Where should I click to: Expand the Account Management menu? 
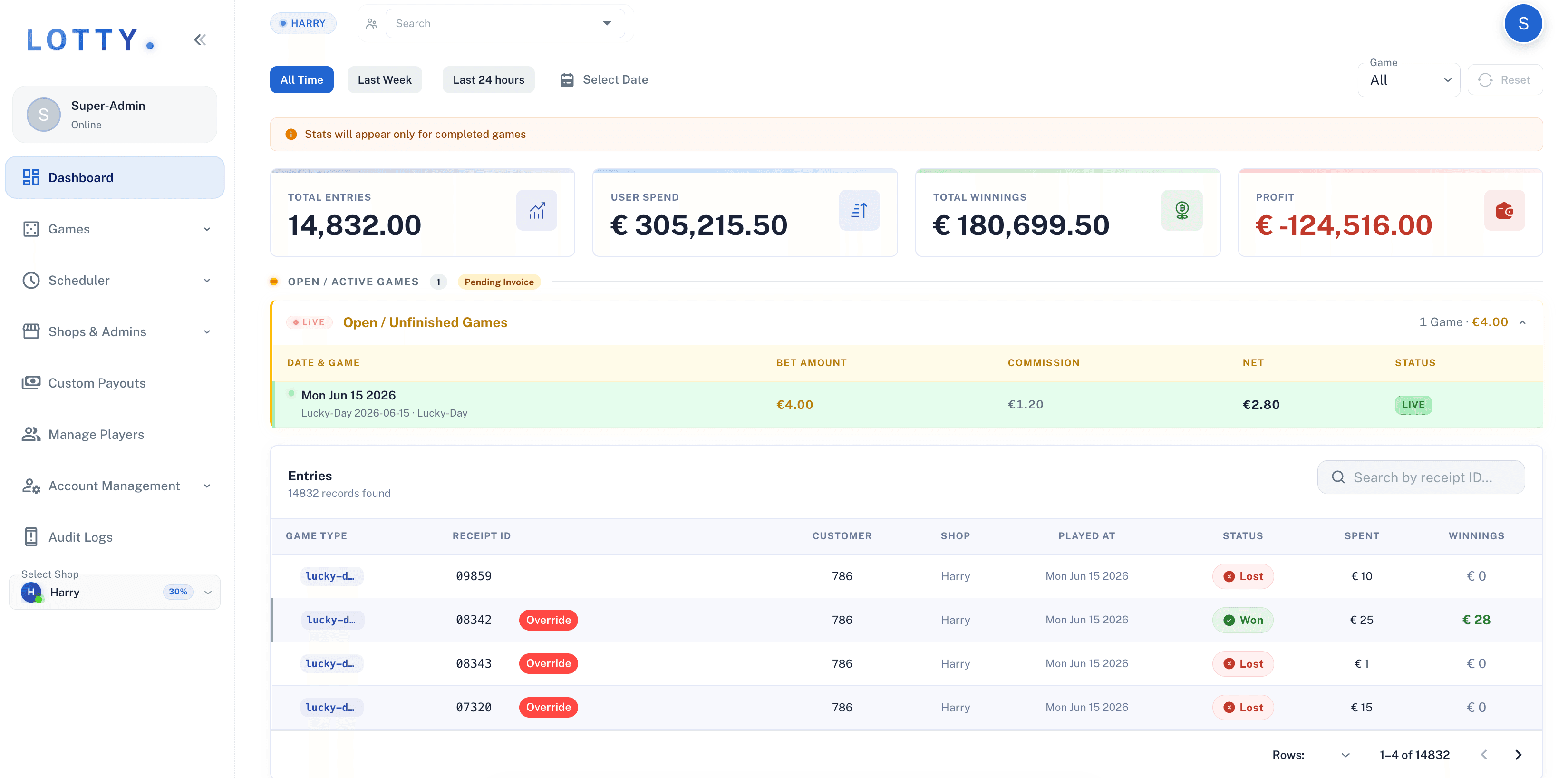click(x=115, y=486)
